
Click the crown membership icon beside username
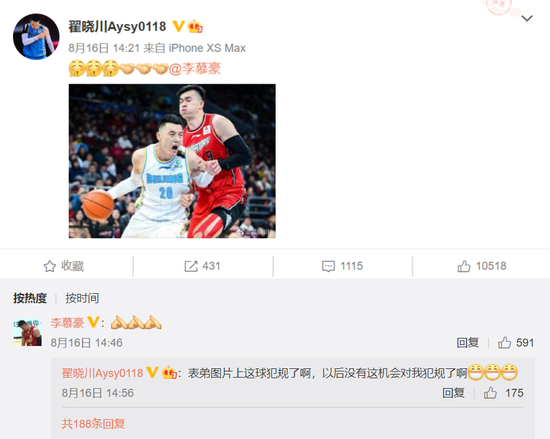click(195, 26)
